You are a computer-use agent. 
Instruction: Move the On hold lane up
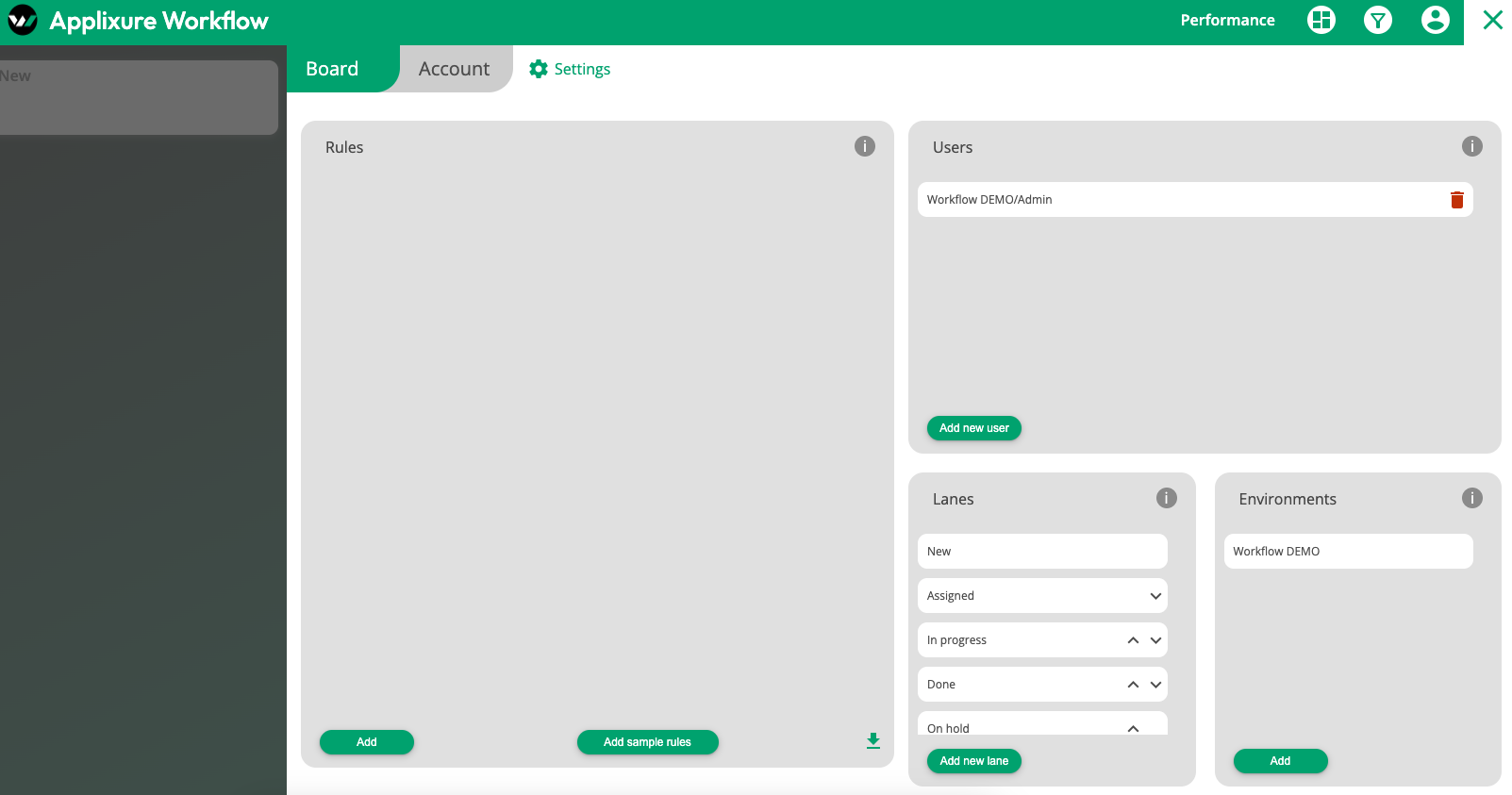coord(1133,728)
